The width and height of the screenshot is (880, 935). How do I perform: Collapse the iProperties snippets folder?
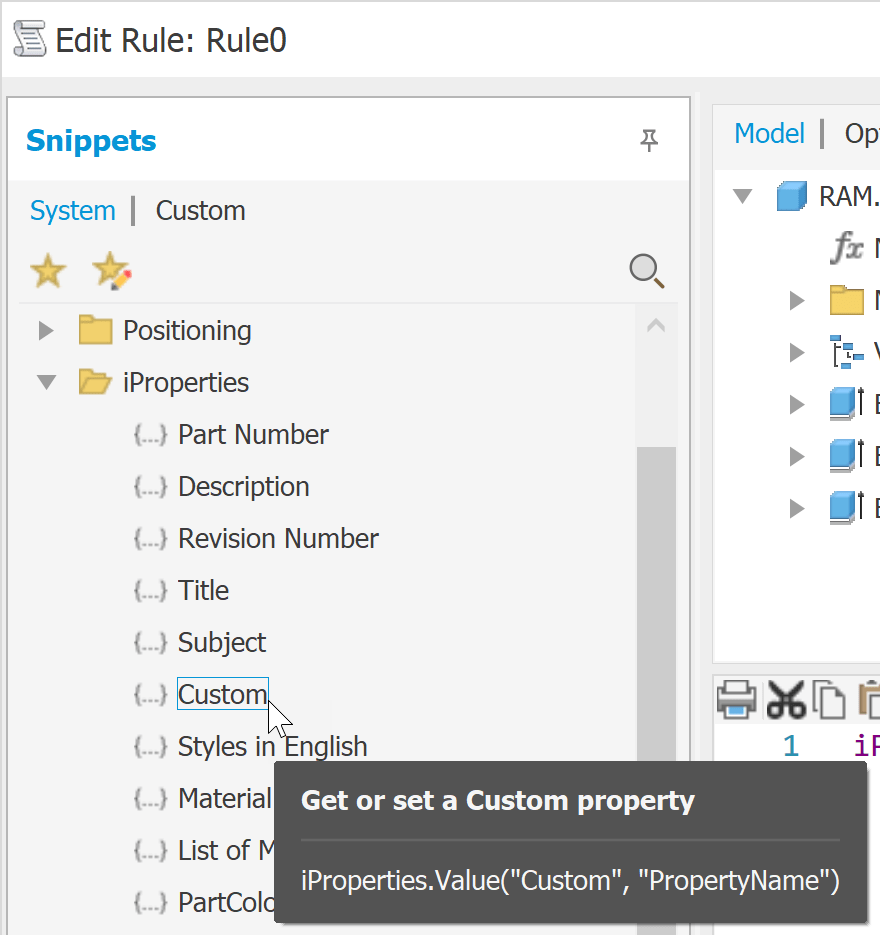(x=46, y=382)
